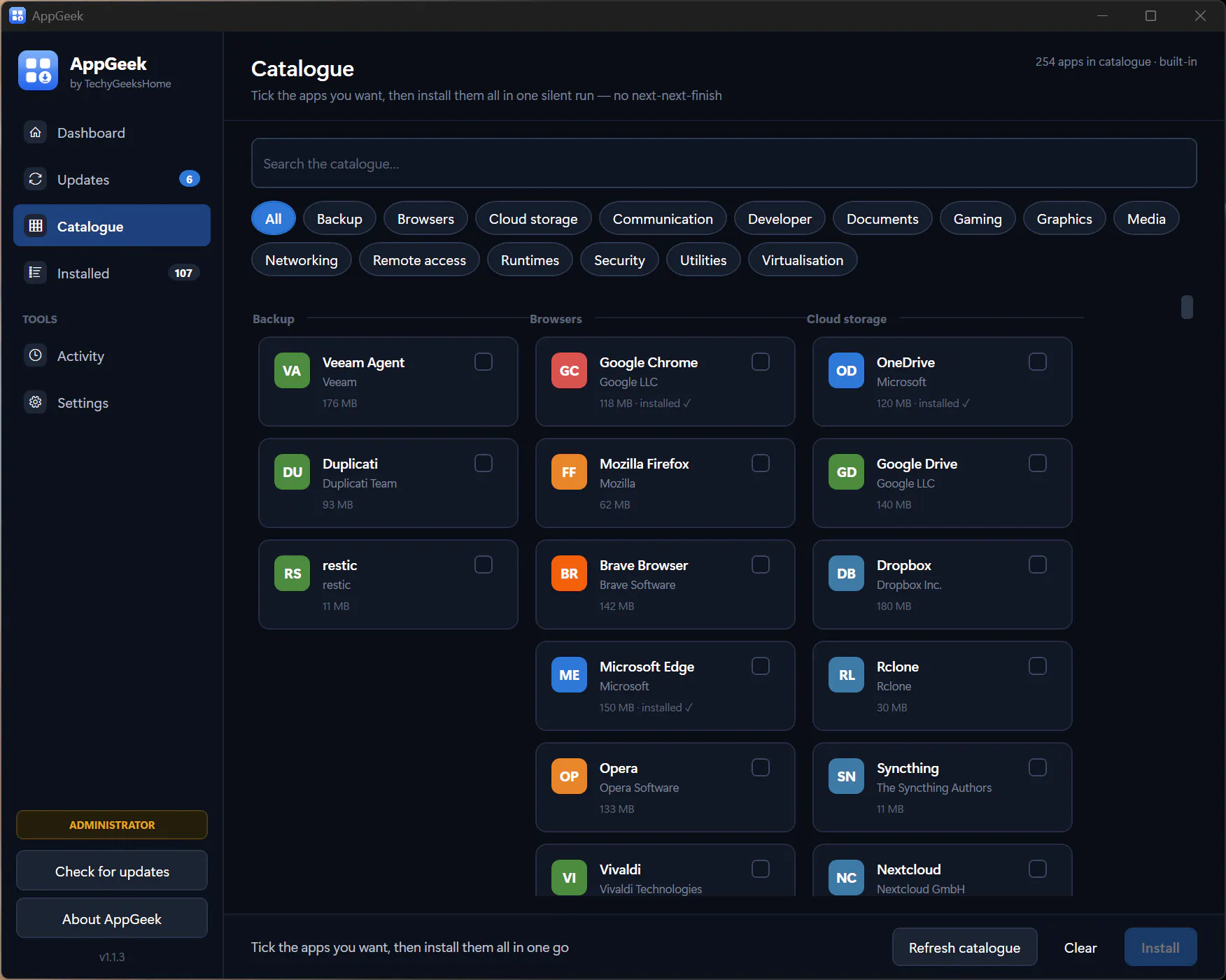Click the ME Microsoft Edge icon
Viewport: 1226px width, 980px height.
click(569, 675)
